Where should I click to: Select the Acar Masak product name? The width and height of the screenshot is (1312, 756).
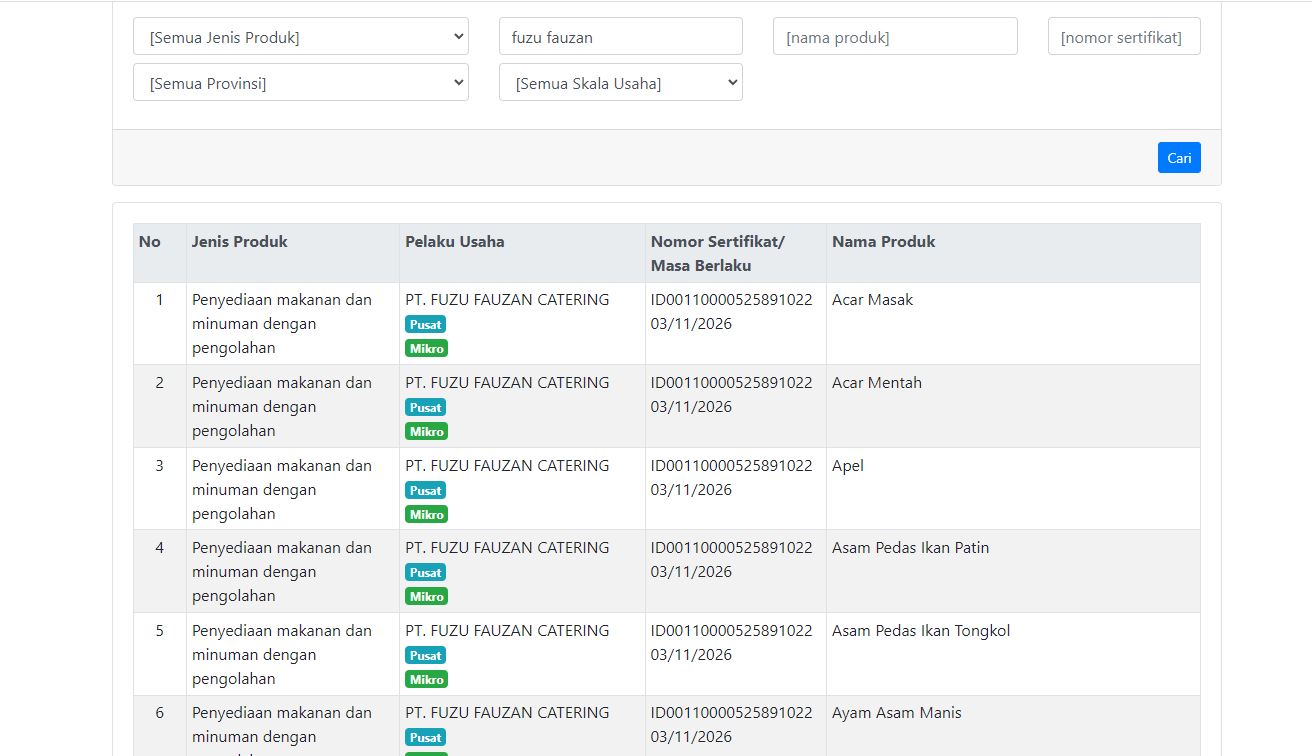[x=872, y=300]
